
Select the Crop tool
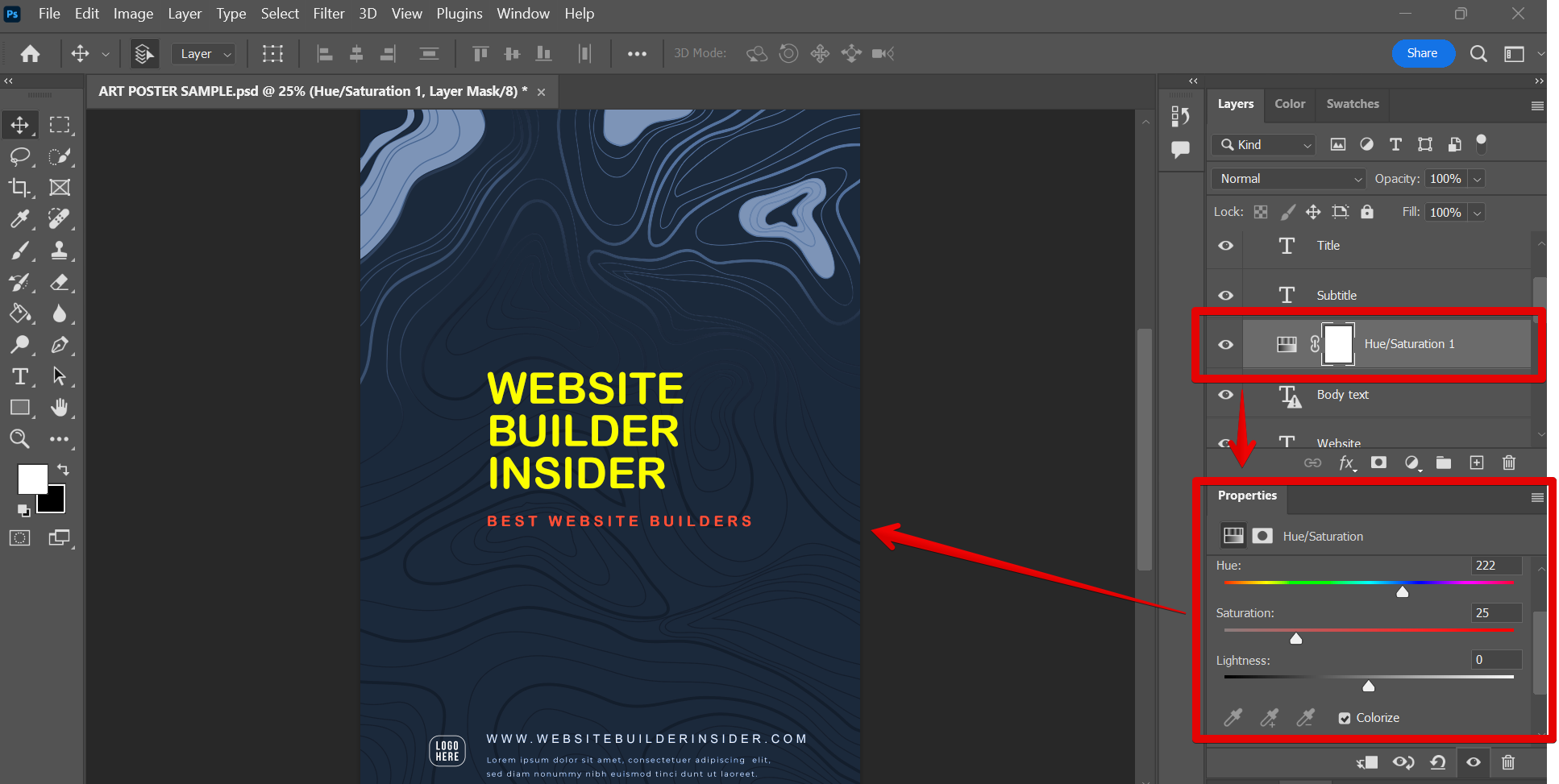pos(20,187)
